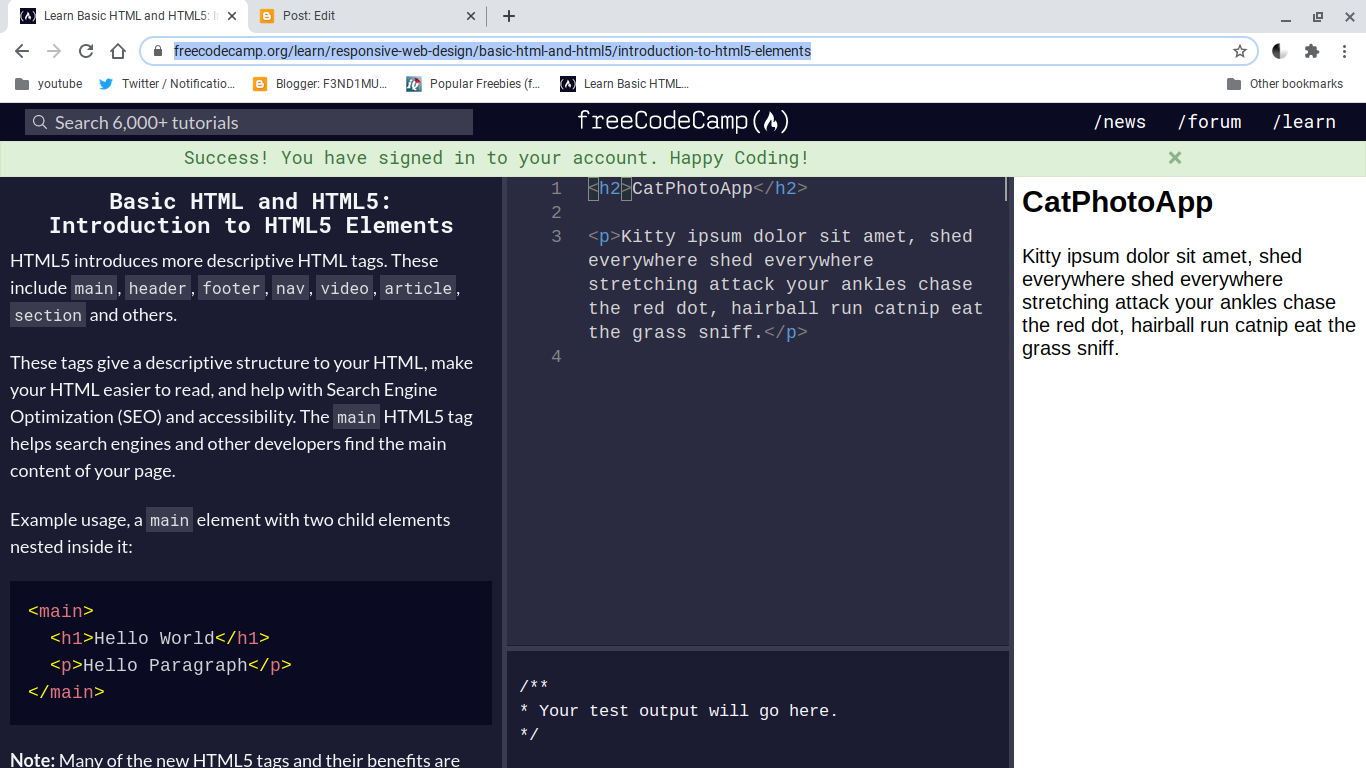Image resolution: width=1366 pixels, height=768 pixels.
Task: Click the 'video' inline code tag
Action: click(345, 288)
